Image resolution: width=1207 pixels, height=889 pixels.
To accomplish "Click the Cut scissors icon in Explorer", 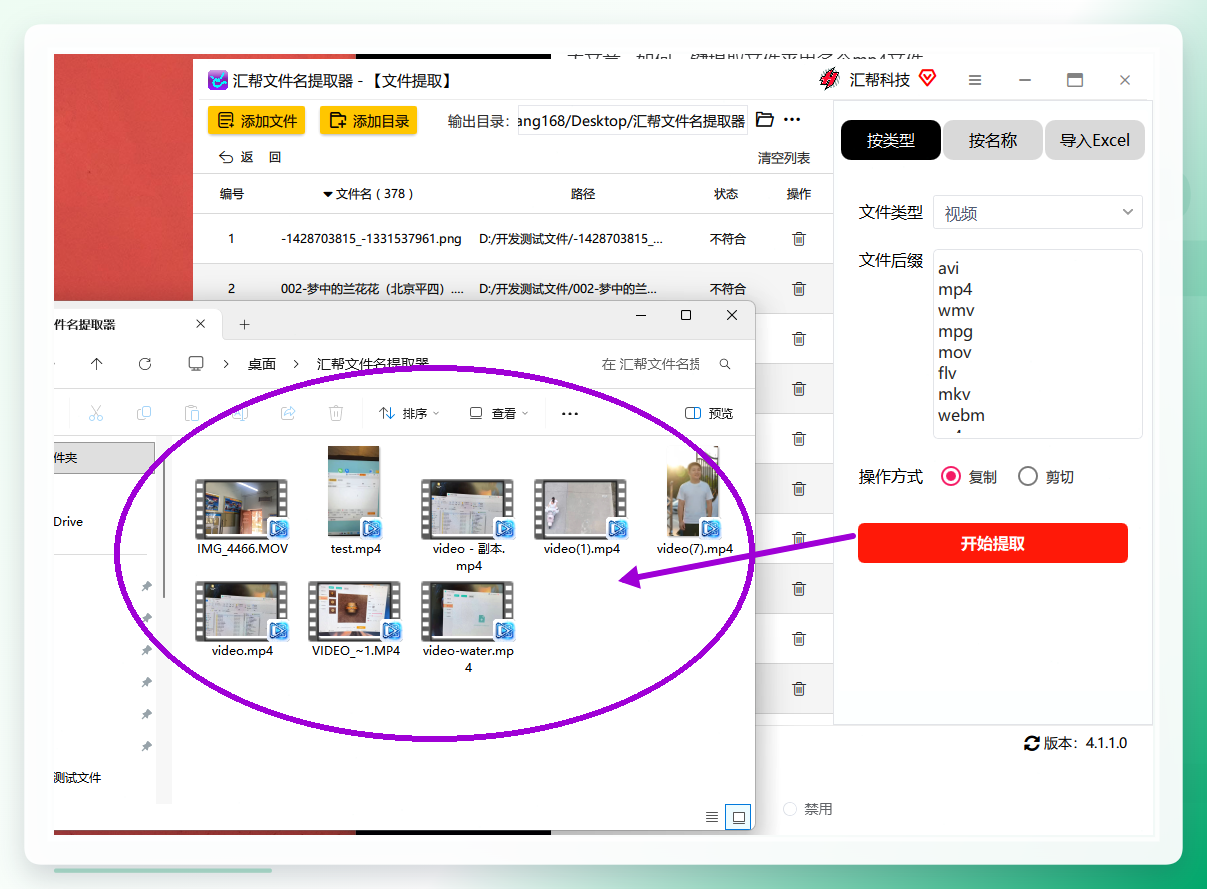I will [96, 413].
